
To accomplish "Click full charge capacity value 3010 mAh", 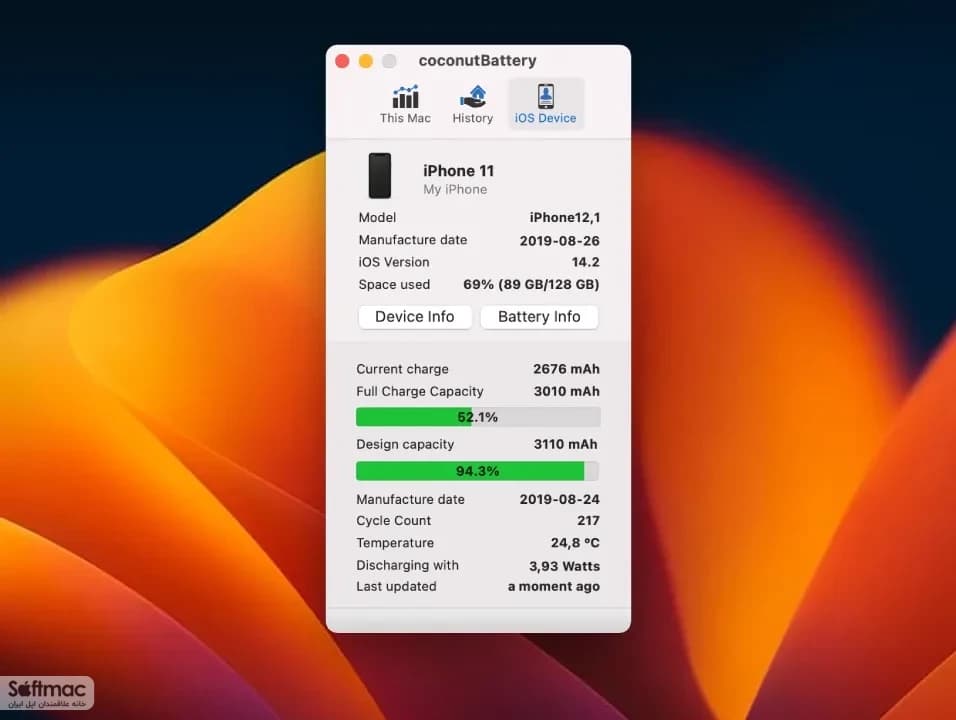I will [566, 391].
